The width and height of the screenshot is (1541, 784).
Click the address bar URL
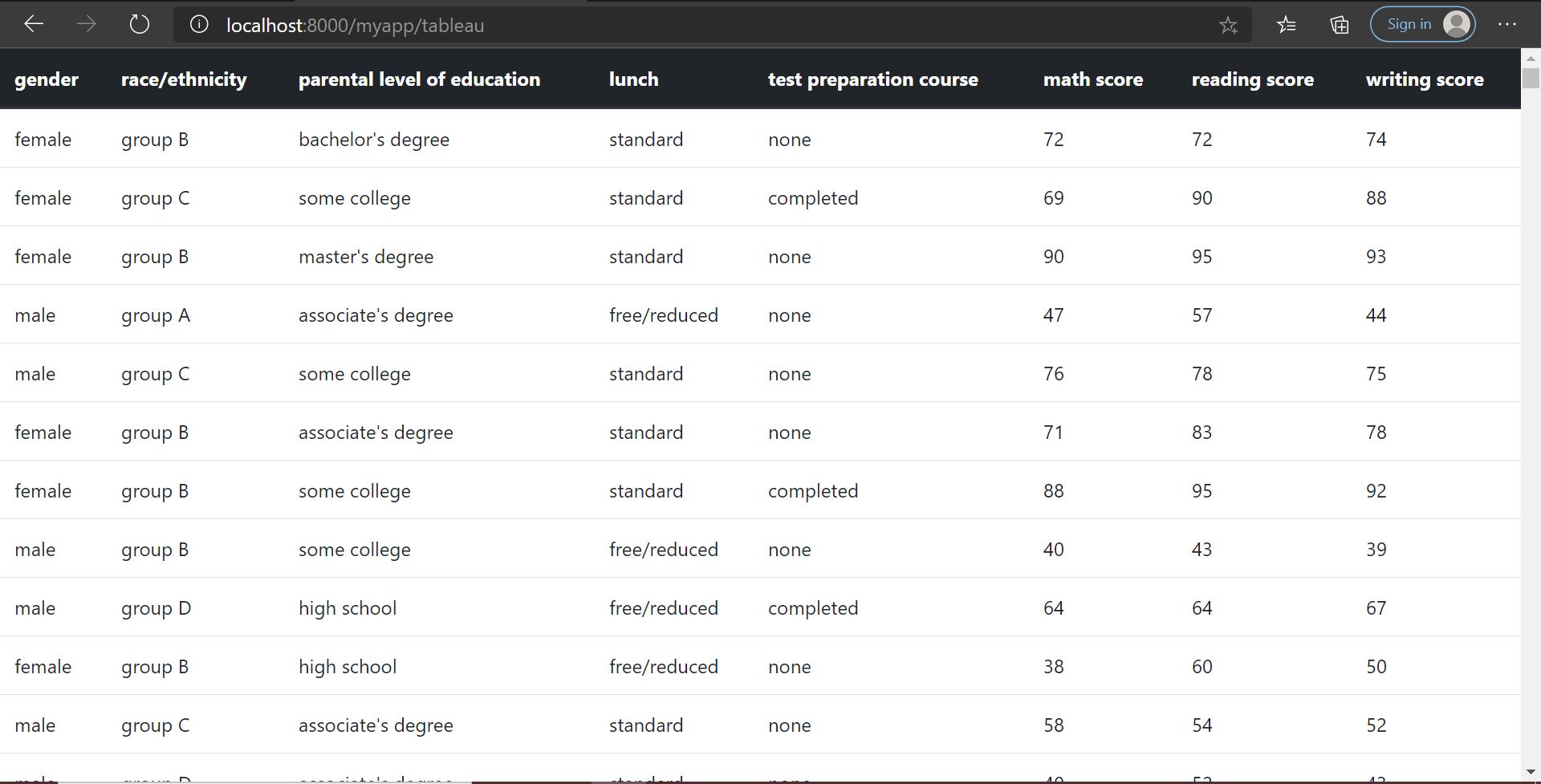[356, 25]
